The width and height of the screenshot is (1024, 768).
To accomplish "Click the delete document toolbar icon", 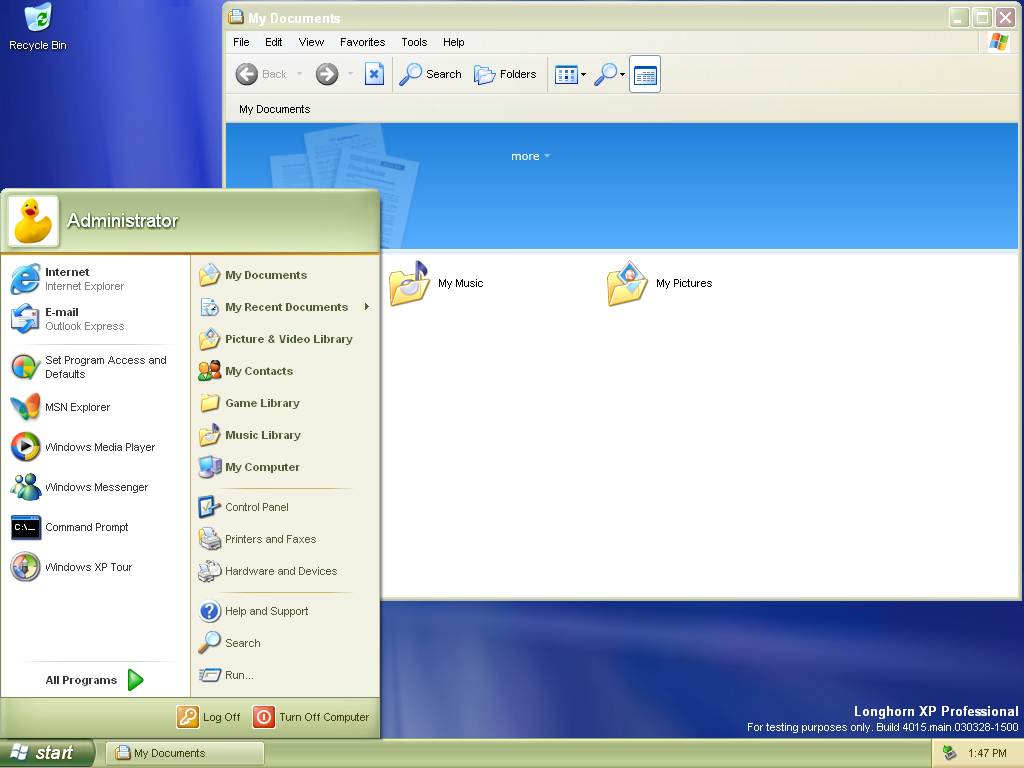I will tap(374, 74).
